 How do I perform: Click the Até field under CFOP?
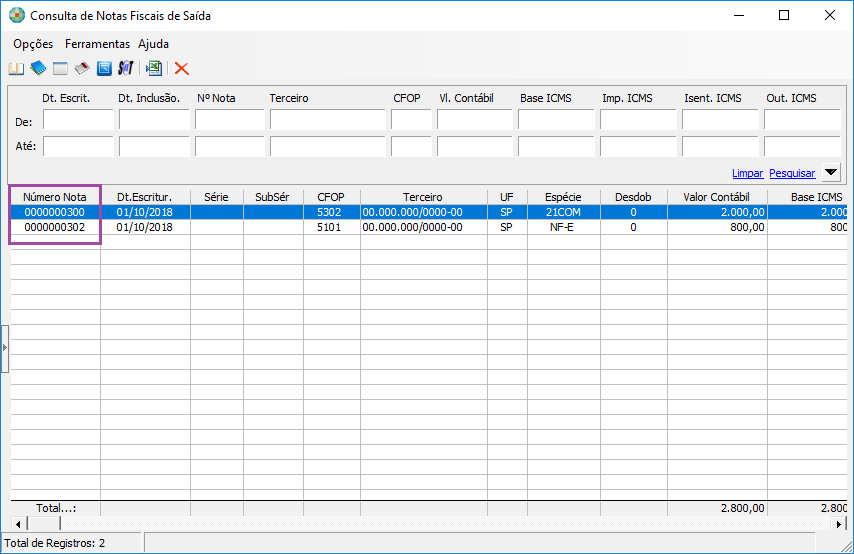(x=410, y=146)
